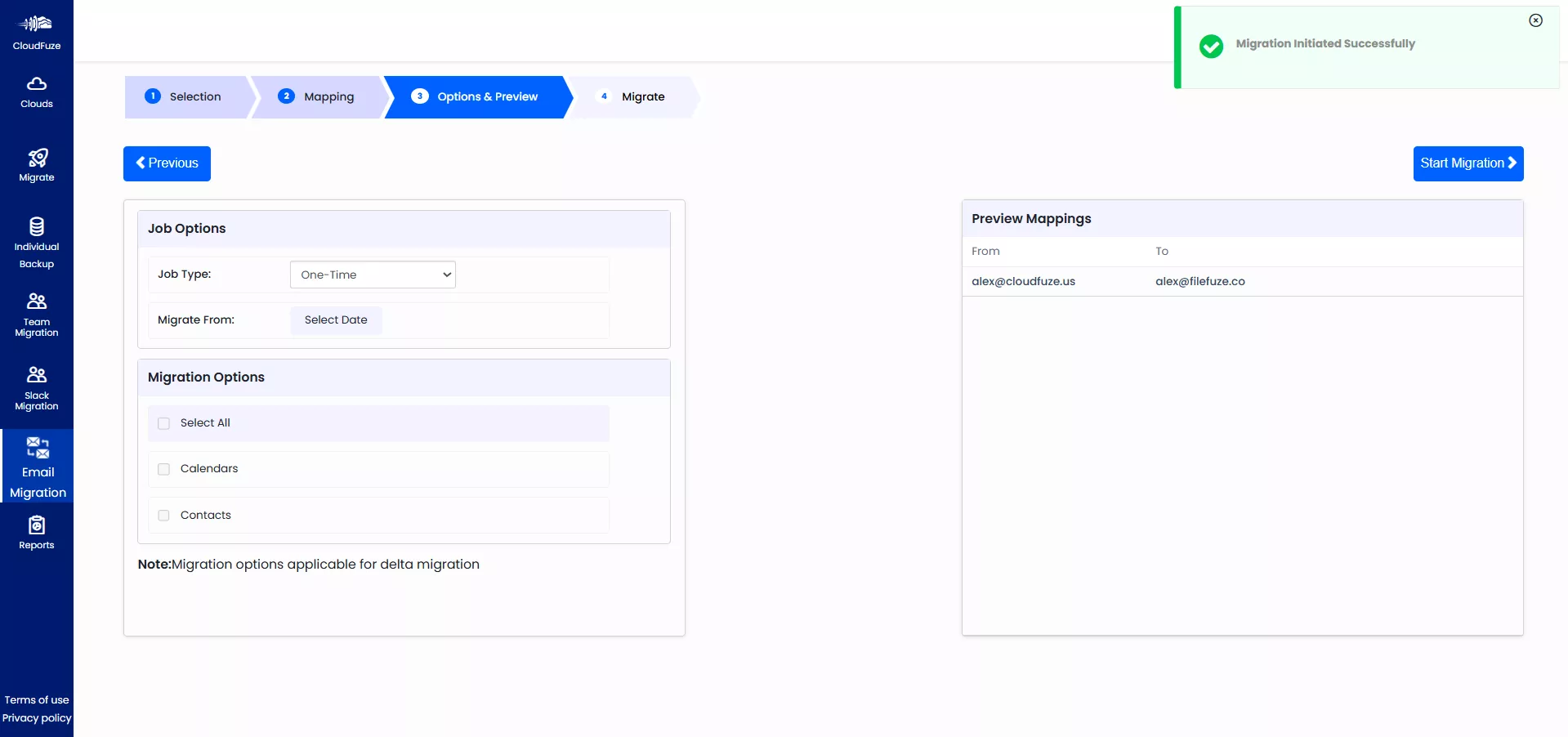Click the delta migration note text
The height and width of the screenshot is (737, 1568).
(308, 565)
